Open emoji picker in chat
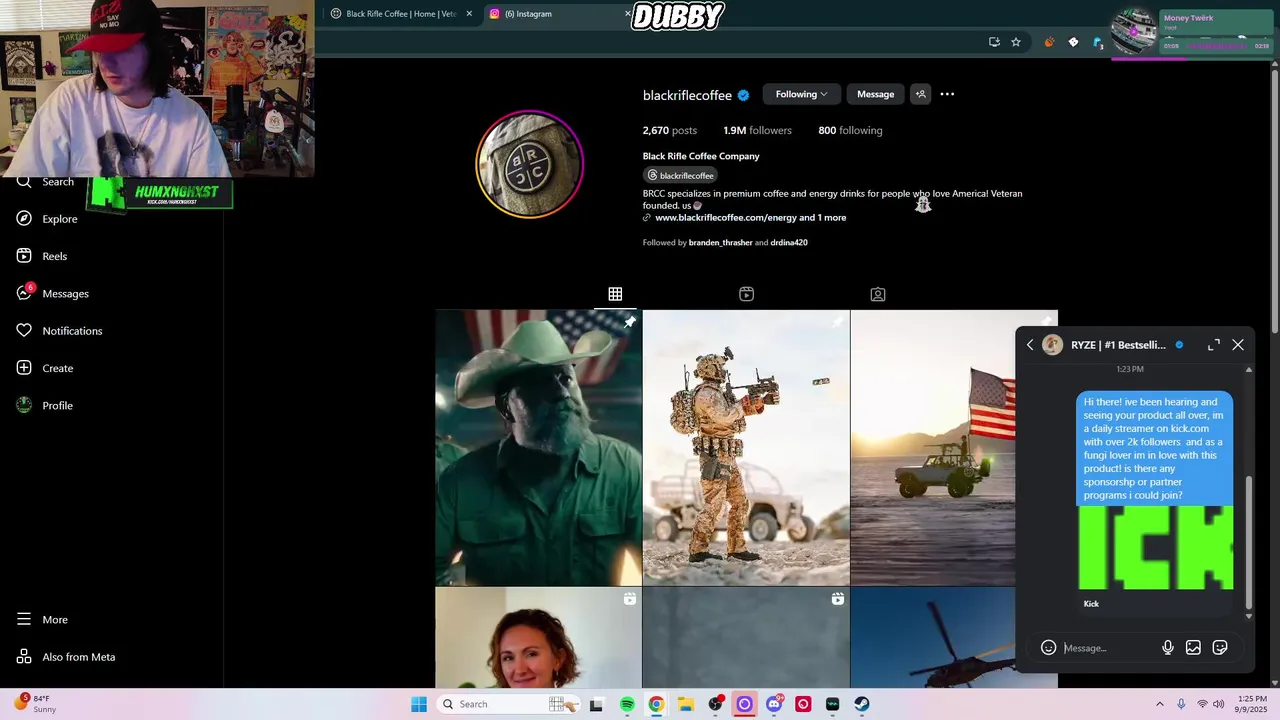 click(1048, 648)
